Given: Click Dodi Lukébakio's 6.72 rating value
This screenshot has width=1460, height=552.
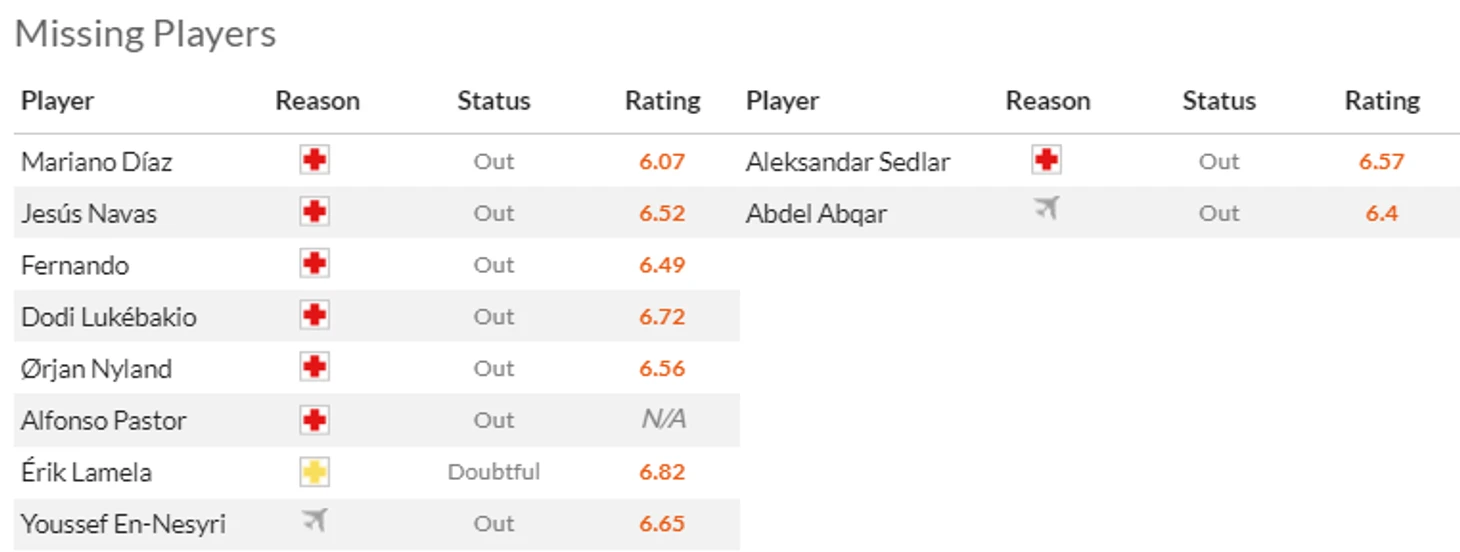Looking at the screenshot, I should coord(662,317).
